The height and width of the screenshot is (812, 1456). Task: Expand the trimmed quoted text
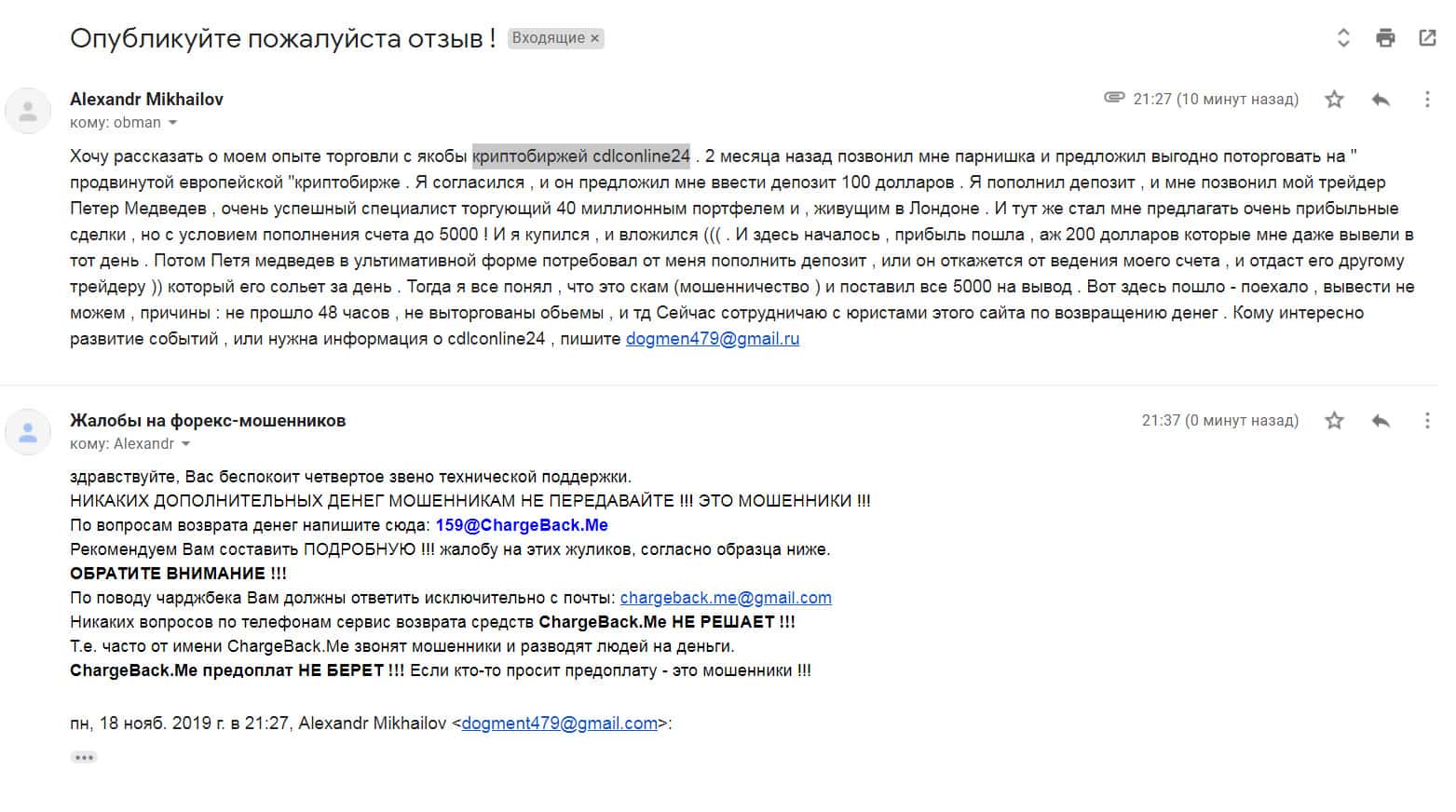click(84, 757)
